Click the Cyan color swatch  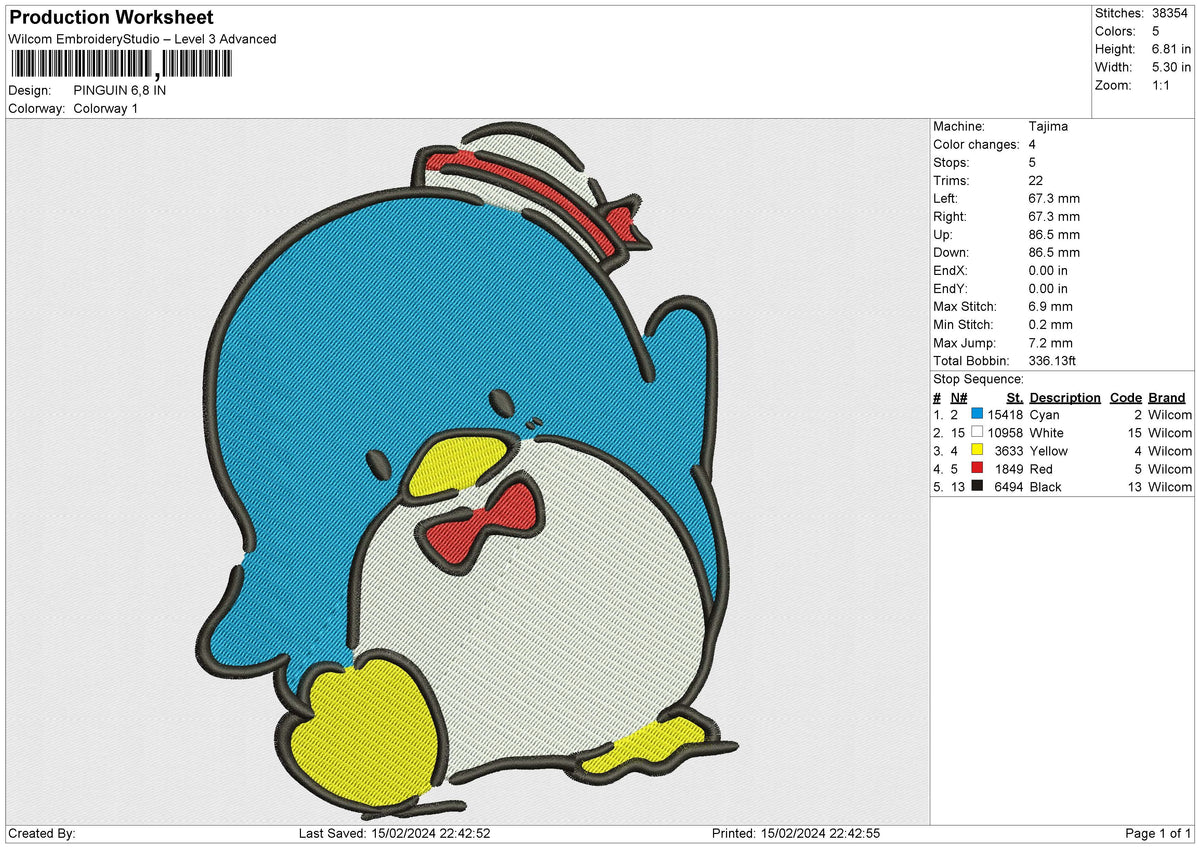977,414
